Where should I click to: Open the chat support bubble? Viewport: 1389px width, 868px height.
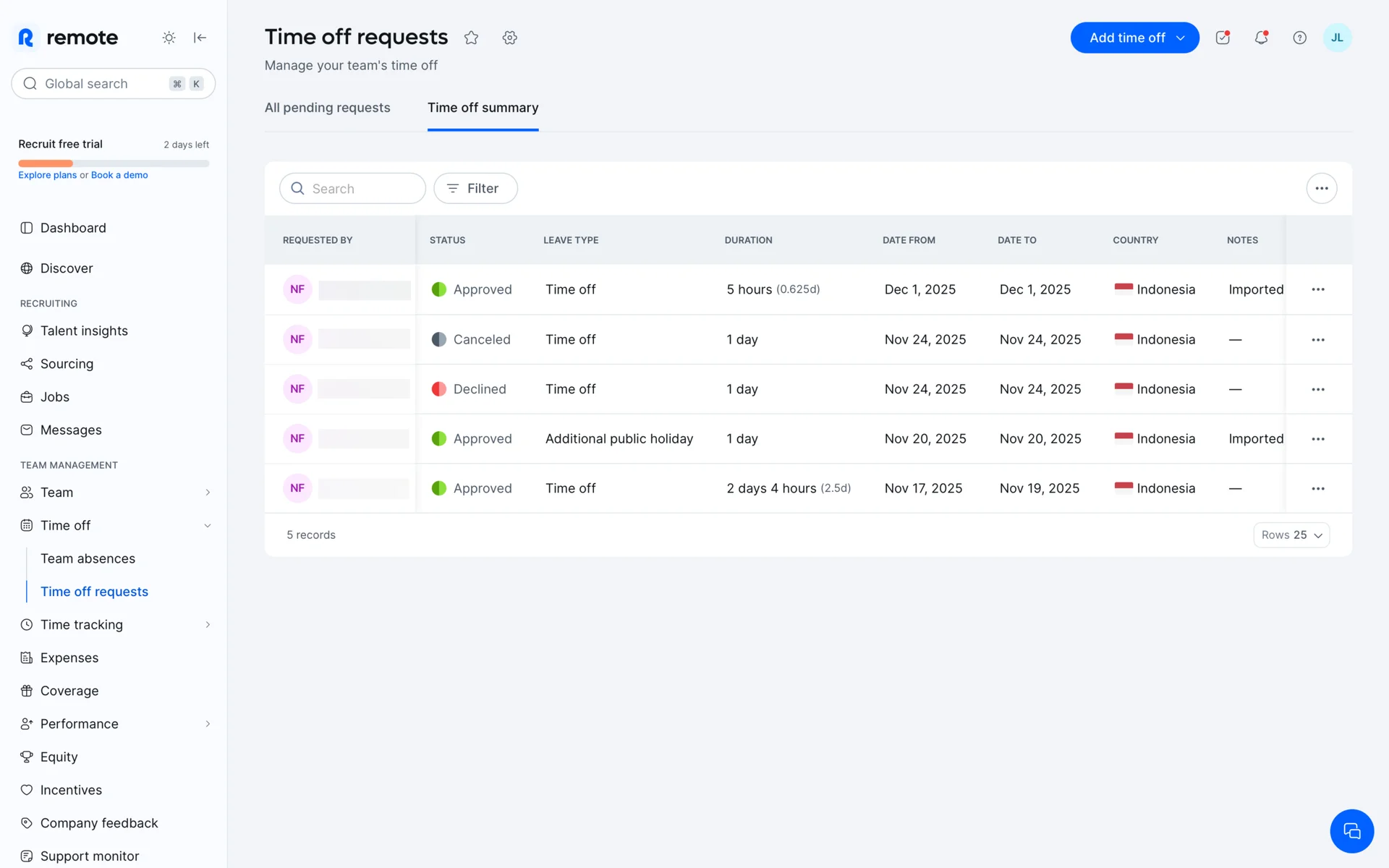tap(1351, 830)
